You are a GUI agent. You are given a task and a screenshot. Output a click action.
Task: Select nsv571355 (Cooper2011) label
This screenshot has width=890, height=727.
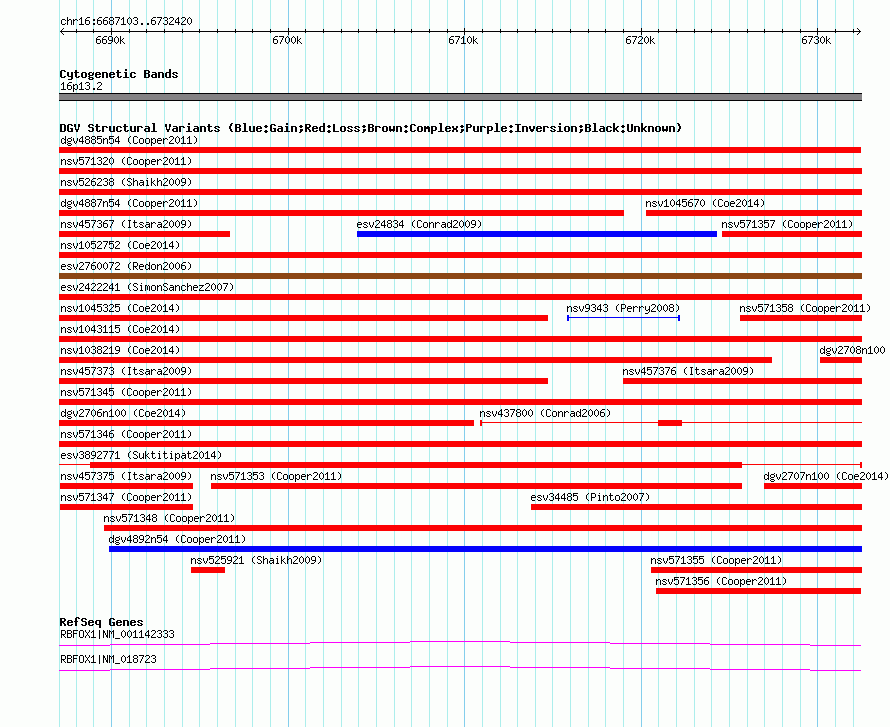pyautogui.click(x=716, y=560)
